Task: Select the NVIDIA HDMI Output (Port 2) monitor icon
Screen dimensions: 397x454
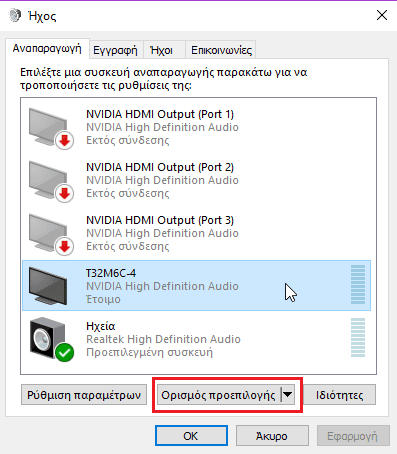Action: (x=49, y=180)
